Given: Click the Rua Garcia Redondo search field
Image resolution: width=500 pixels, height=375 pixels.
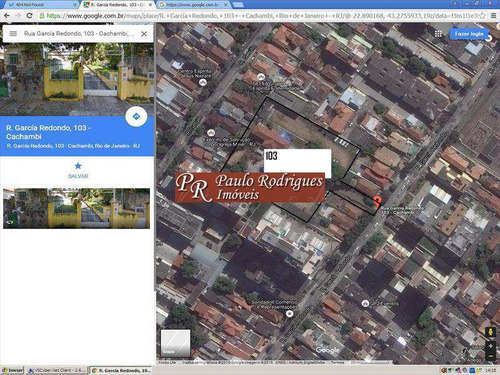Looking at the screenshot, I should click(x=79, y=34).
